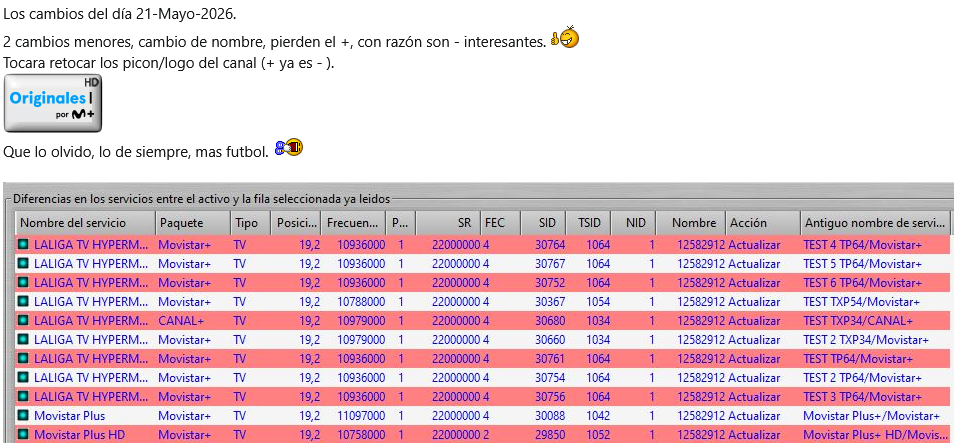This screenshot has height=444, width=955.
Task: Select old name TEST 5 TP64/Movistar+
Action: tap(862, 263)
